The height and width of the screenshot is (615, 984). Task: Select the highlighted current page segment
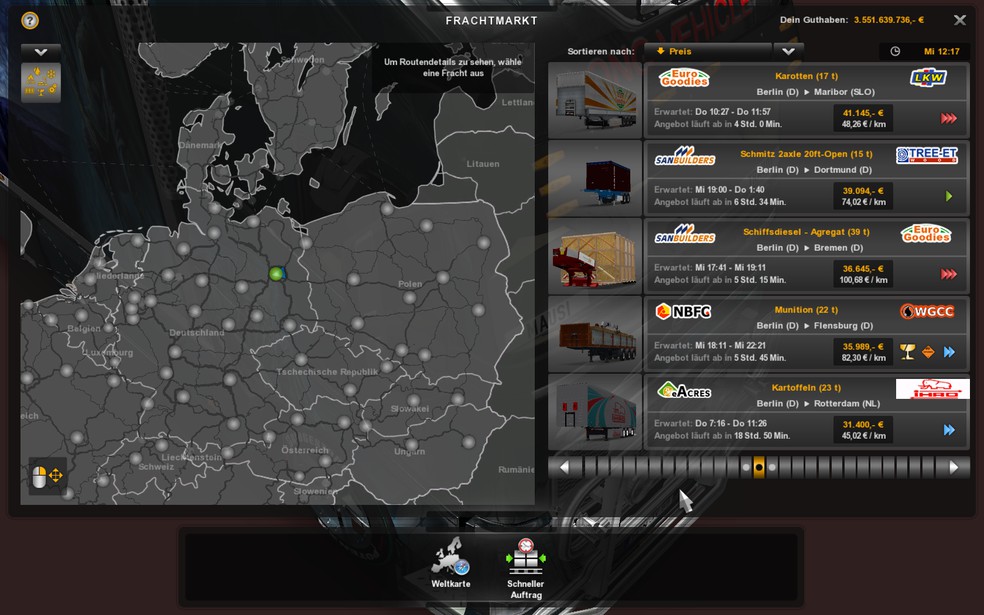coord(759,468)
